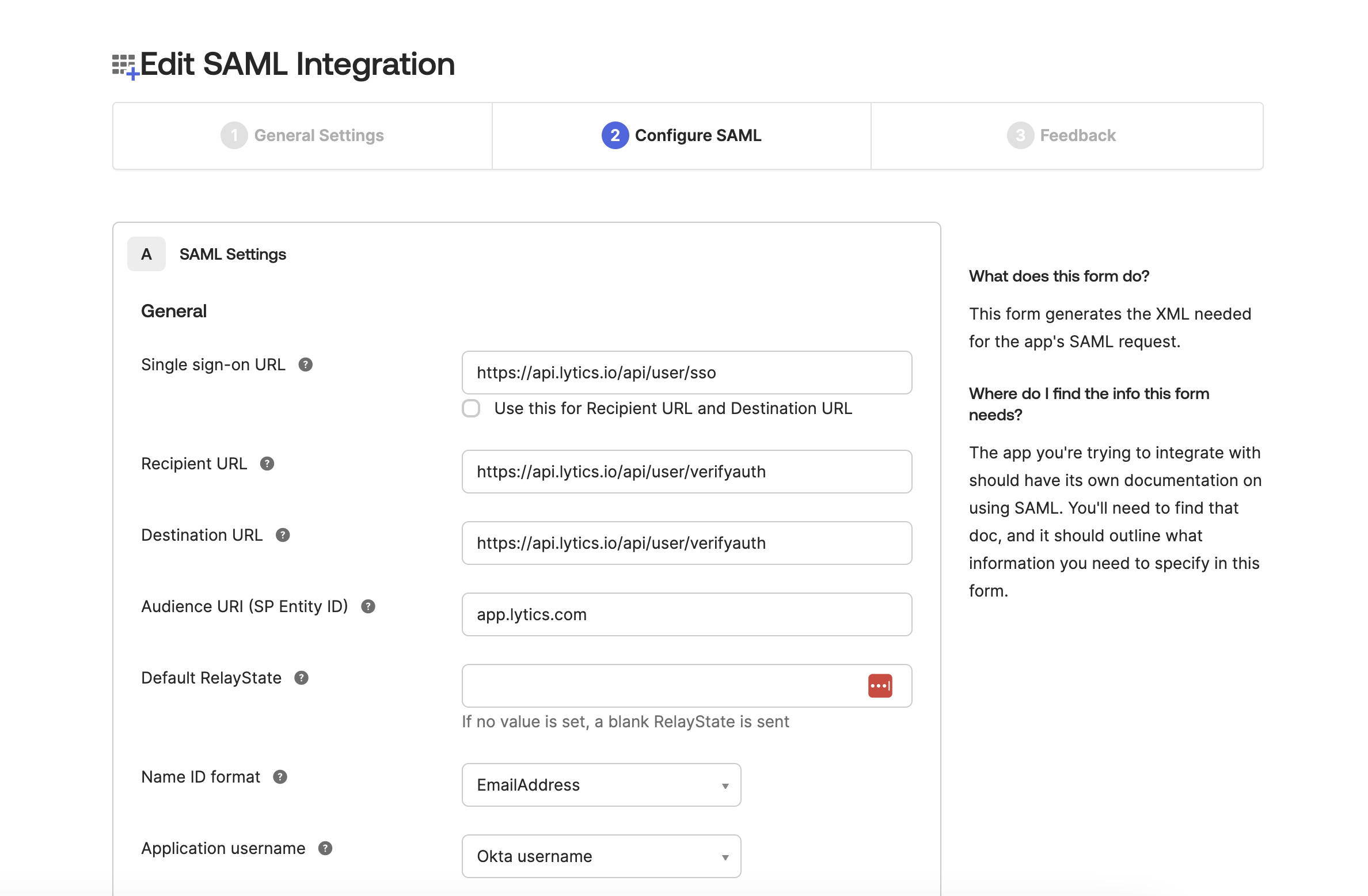Open help tooltip for Default RelayState

[x=301, y=678]
